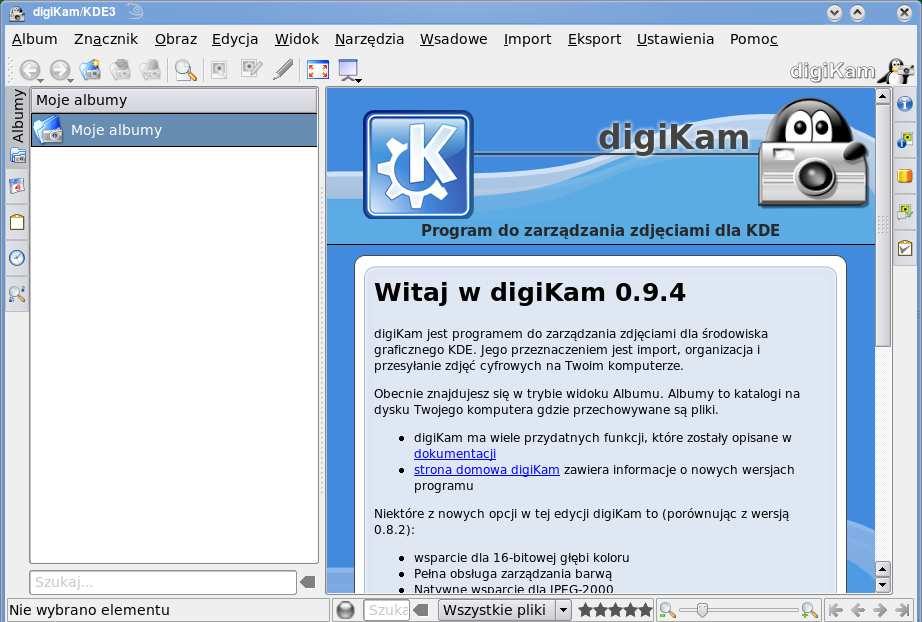Click zoom out magnifier in status bar
Image resolution: width=922 pixels, height=622 pixels.
(x=667, y=610)
